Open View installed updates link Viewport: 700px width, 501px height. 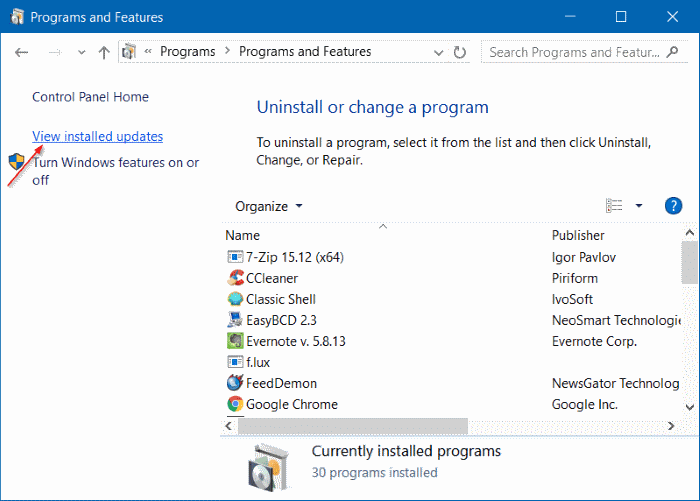pos(97,136)
